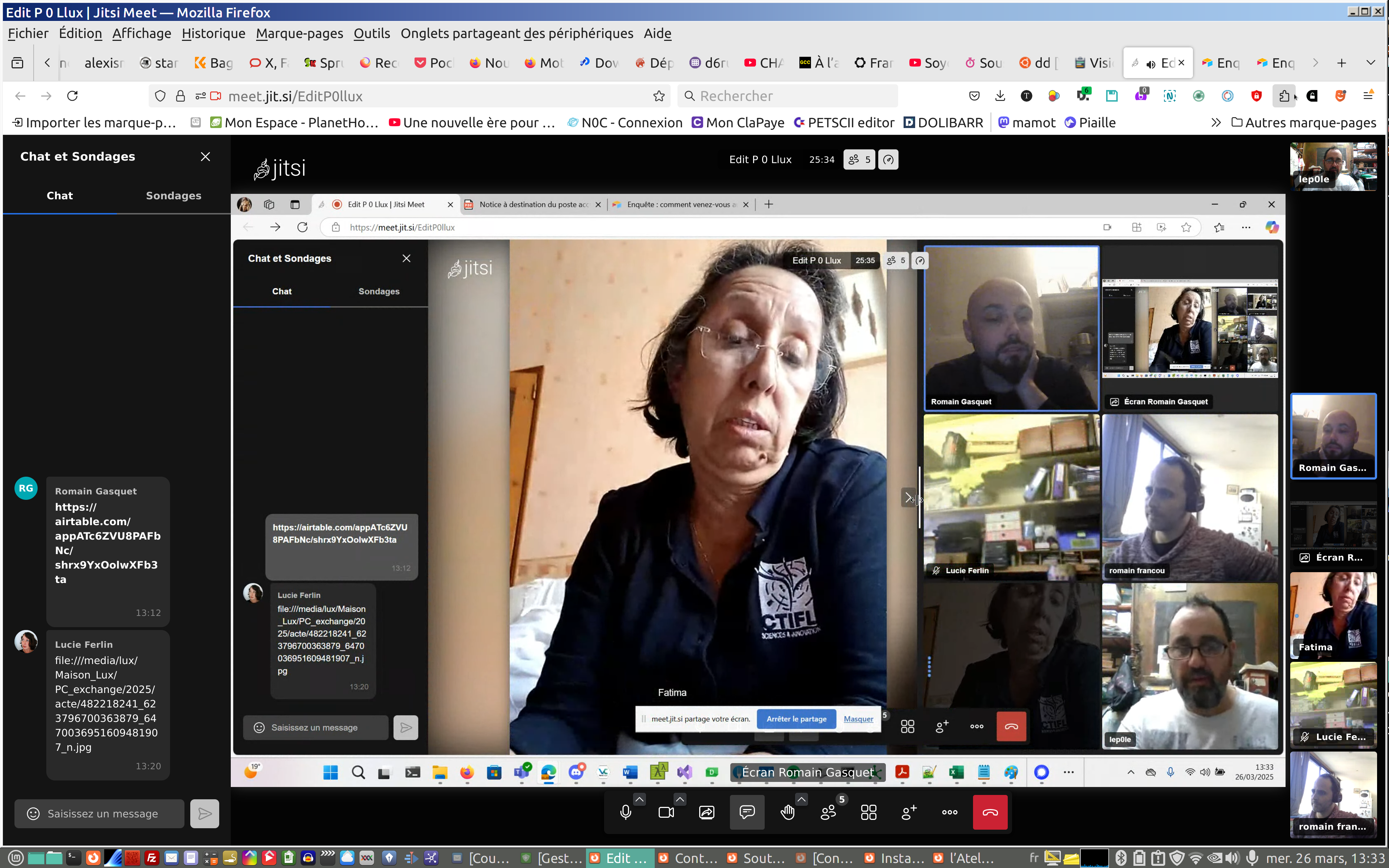Open connection performance icon near timer
Image resolution: width=1389 pixels, height=868 pixels.
pyautogui.click(x=888, y=159)
